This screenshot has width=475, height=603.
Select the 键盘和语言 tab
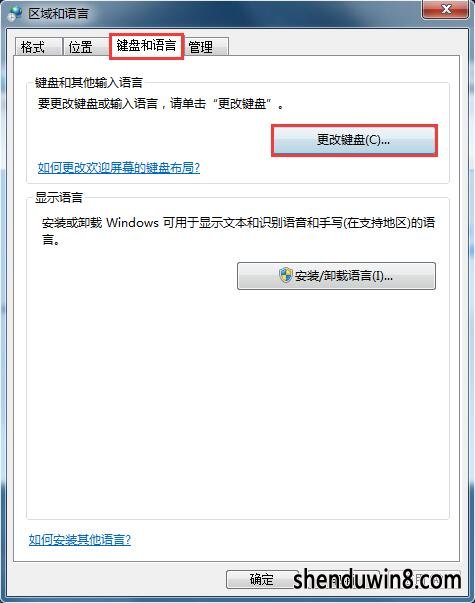tap(146, 45)
